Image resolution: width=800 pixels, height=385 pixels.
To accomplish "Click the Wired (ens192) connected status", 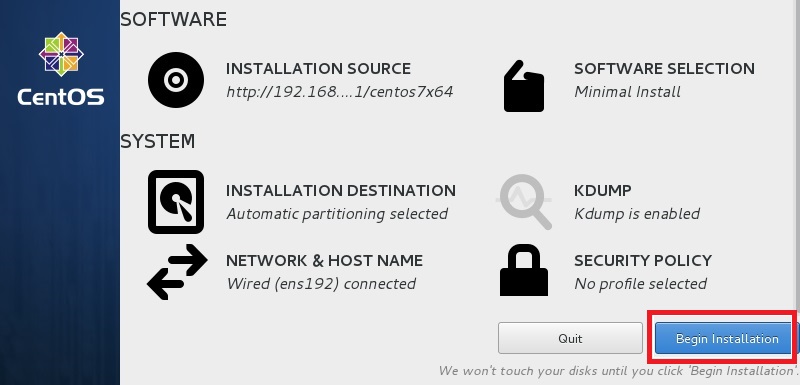I will pyautogui.click(x=321, y=284).
